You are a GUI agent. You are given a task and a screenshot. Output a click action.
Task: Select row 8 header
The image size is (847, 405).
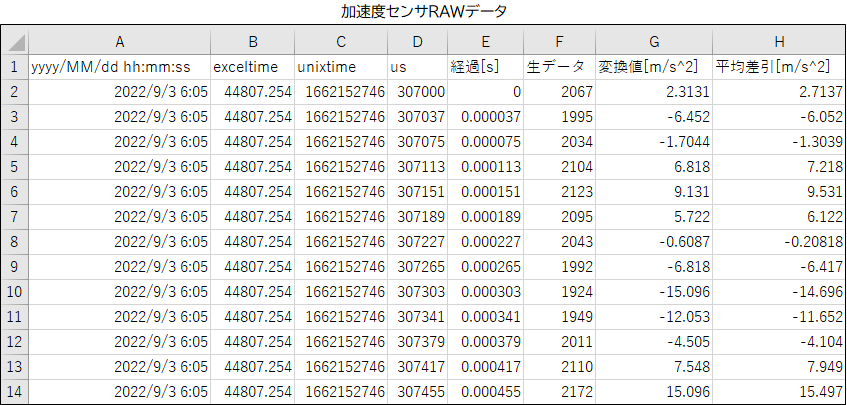pyautogui.click(x=15, y=241)
